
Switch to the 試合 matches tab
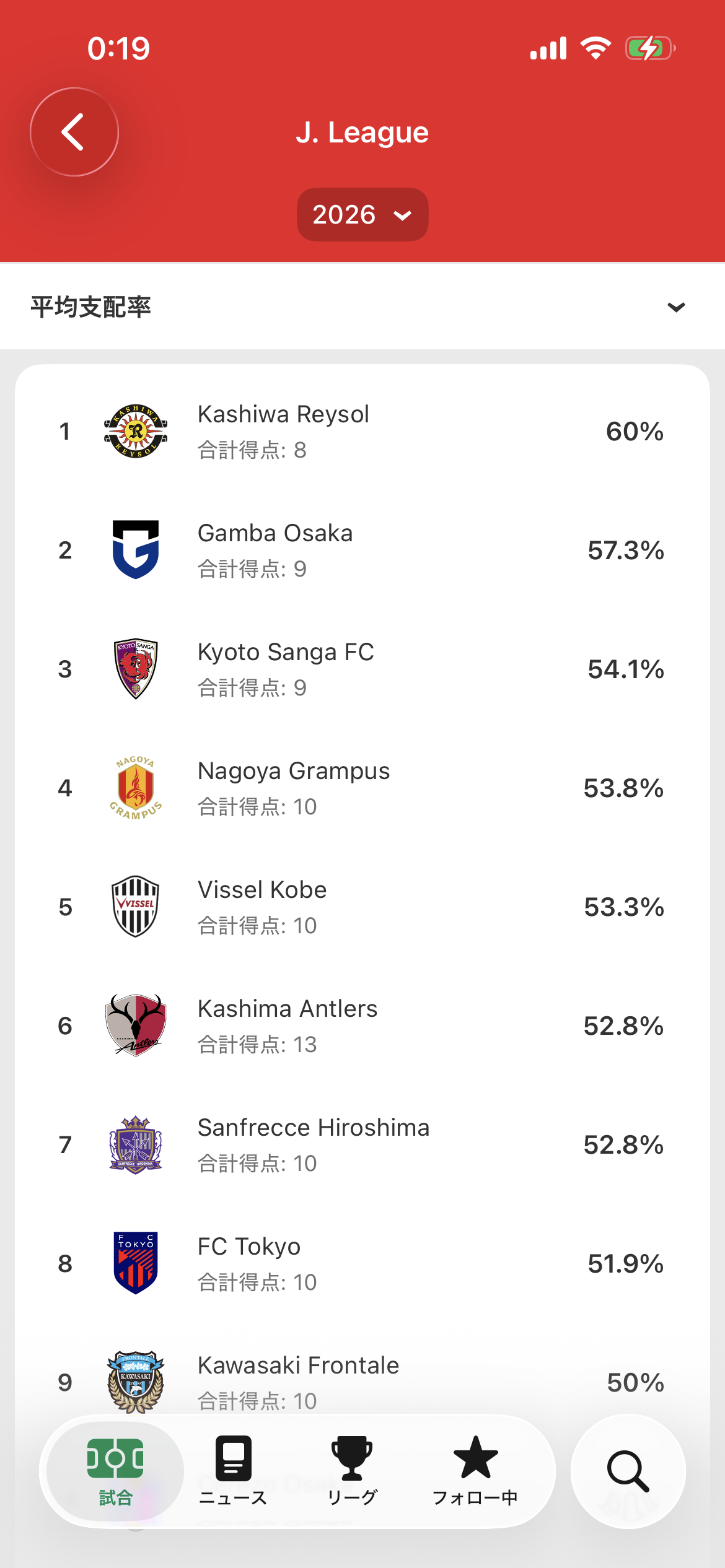pos(115,1471)
